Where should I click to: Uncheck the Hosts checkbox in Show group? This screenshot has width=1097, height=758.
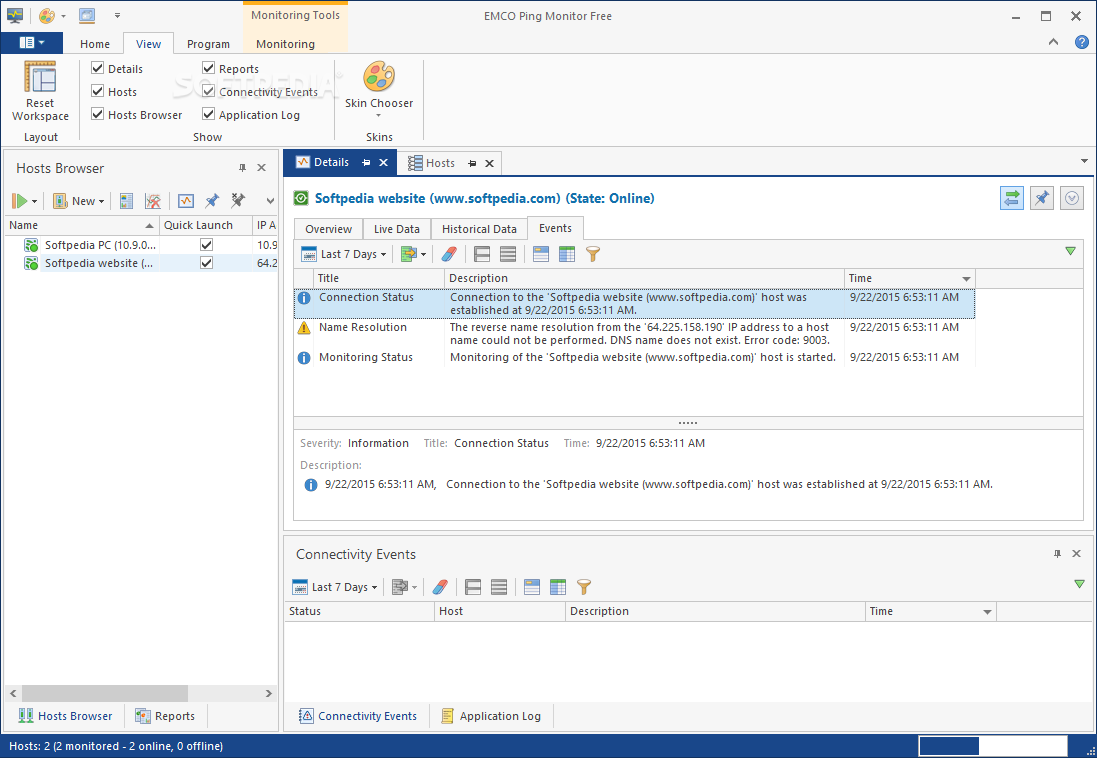coord(98,91)
